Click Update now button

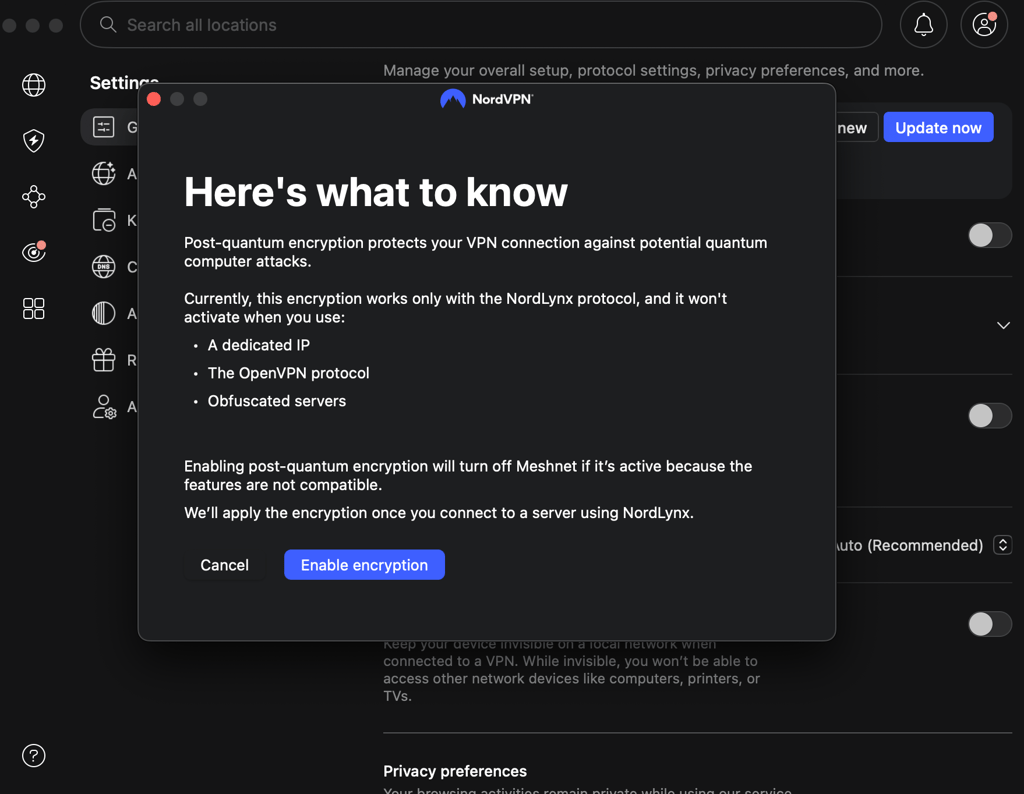938,127
